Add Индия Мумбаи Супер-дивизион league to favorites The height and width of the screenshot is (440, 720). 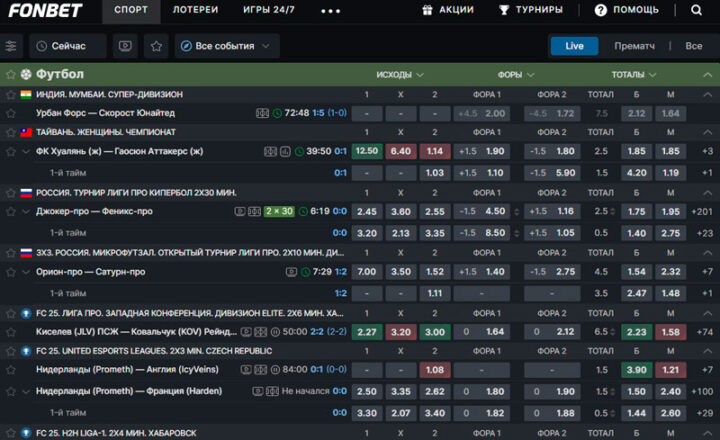(11, 94)
